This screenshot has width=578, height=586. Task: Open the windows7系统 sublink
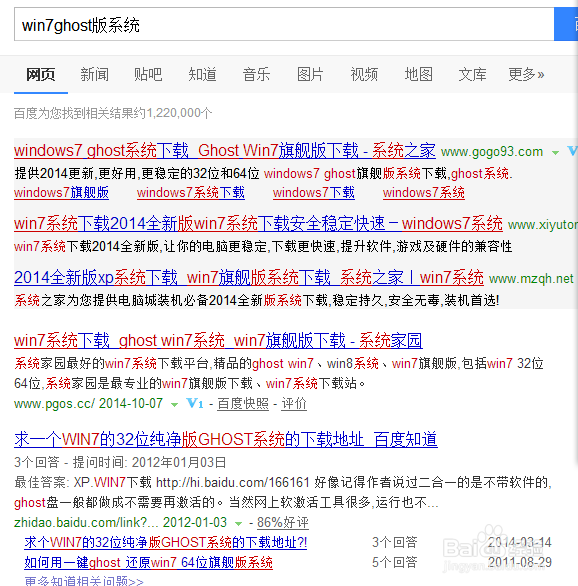[424, 193]
